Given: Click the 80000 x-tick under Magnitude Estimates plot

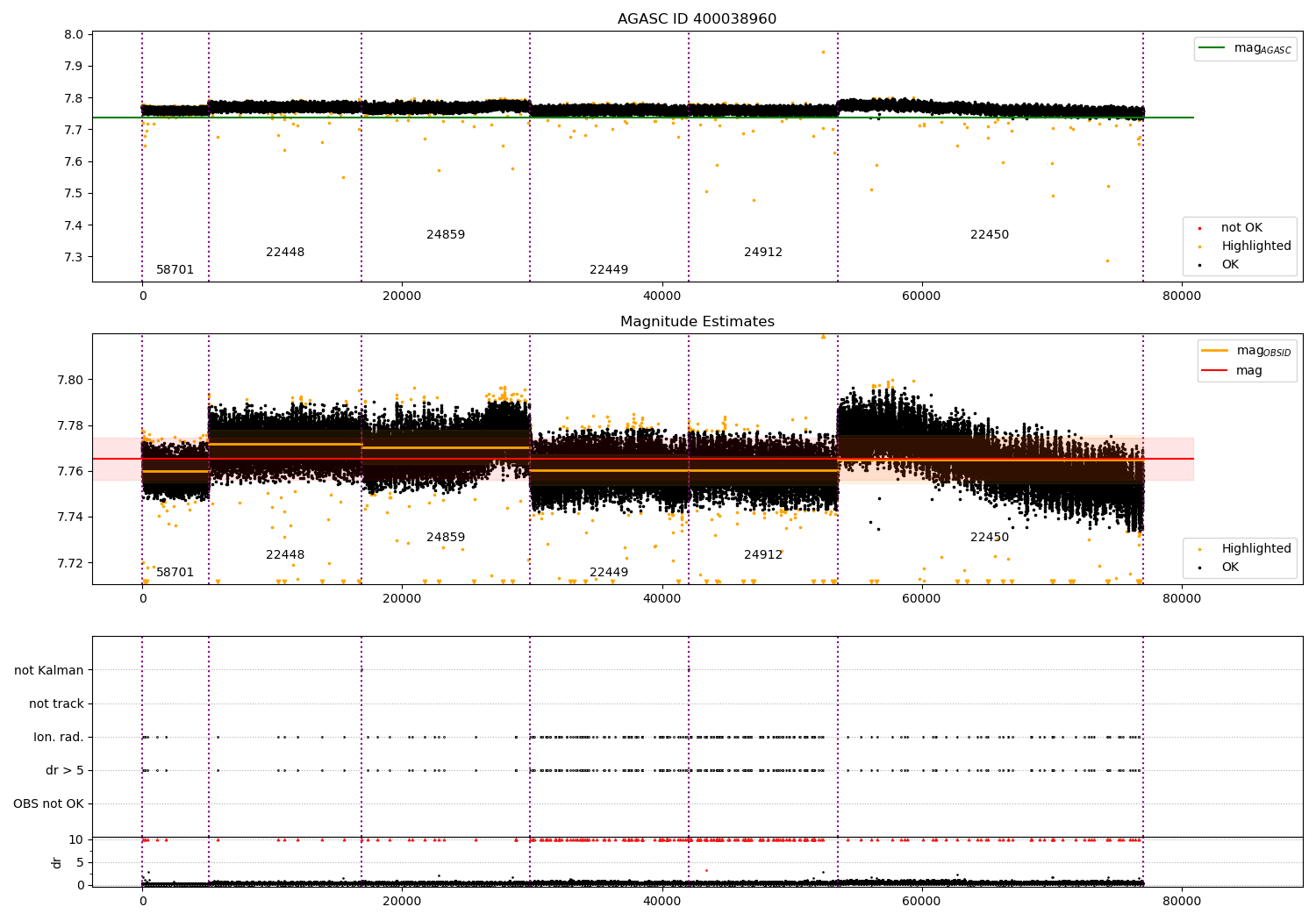Looking at the screenshot, I should coord(1182,598).
